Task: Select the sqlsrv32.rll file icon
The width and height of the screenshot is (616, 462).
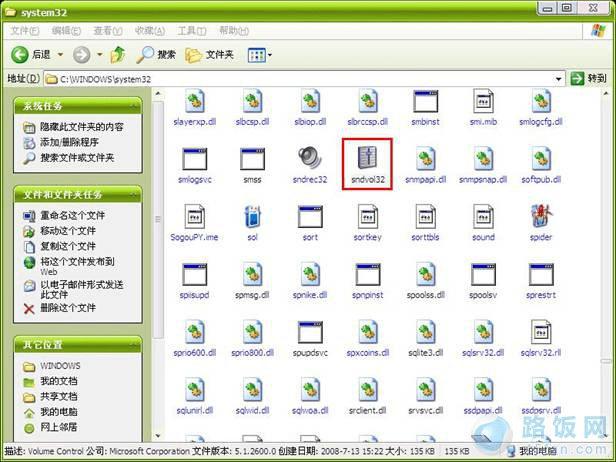Action: click(541, 332)
